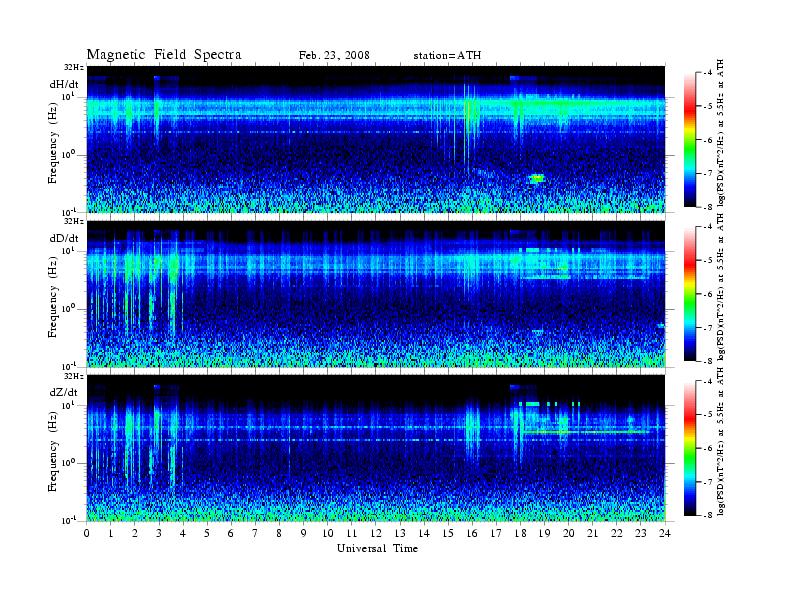
Task: Click the 'dH/dt' panel label
Action: pos(64,84)
